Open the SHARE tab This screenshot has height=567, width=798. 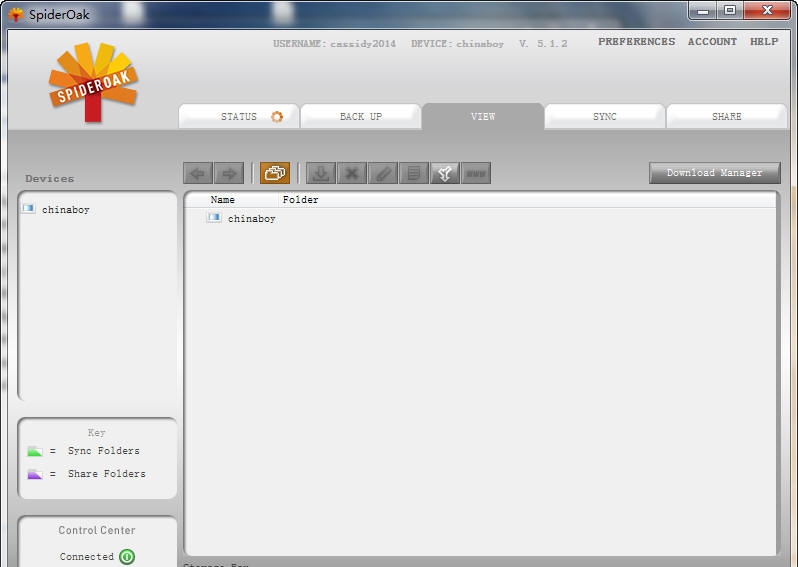coord(727,117)
